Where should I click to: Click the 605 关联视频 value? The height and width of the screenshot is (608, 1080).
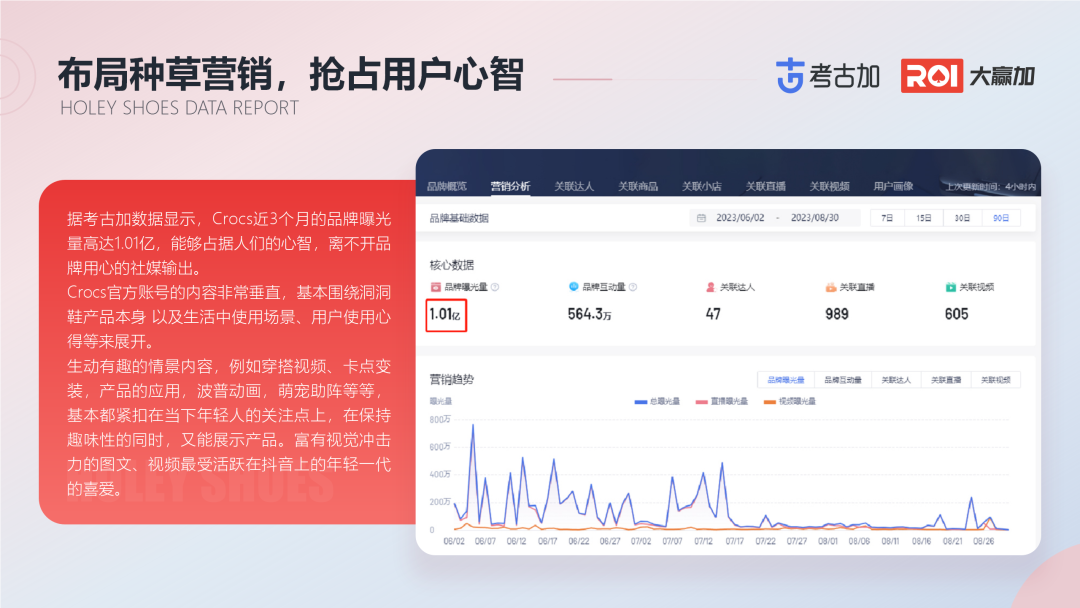(x=957, y=315)
